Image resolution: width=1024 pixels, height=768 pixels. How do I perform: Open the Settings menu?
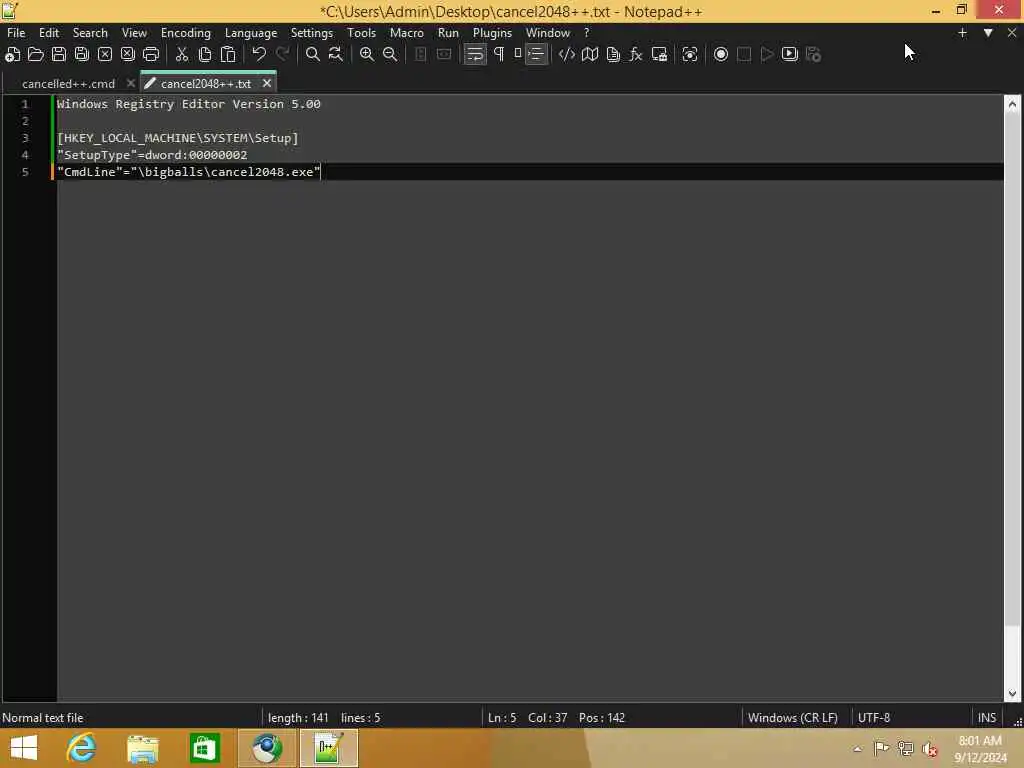(312, 33)
